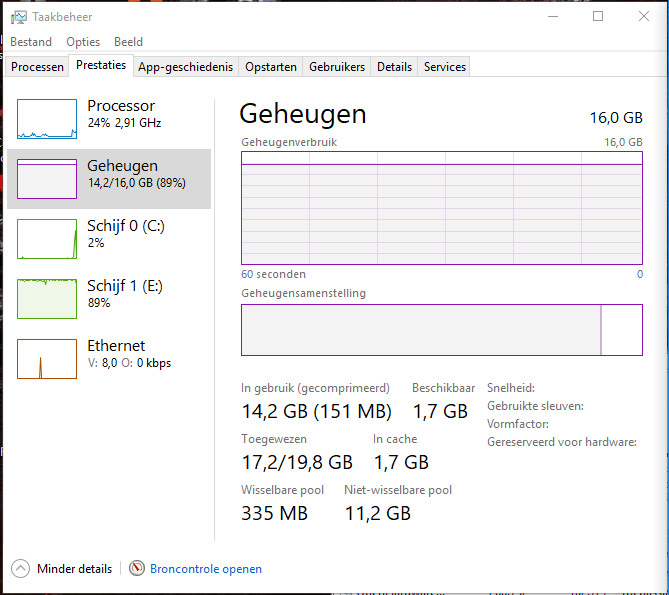
Task: Collapse view with Minder details arrow
Action: 21,568
